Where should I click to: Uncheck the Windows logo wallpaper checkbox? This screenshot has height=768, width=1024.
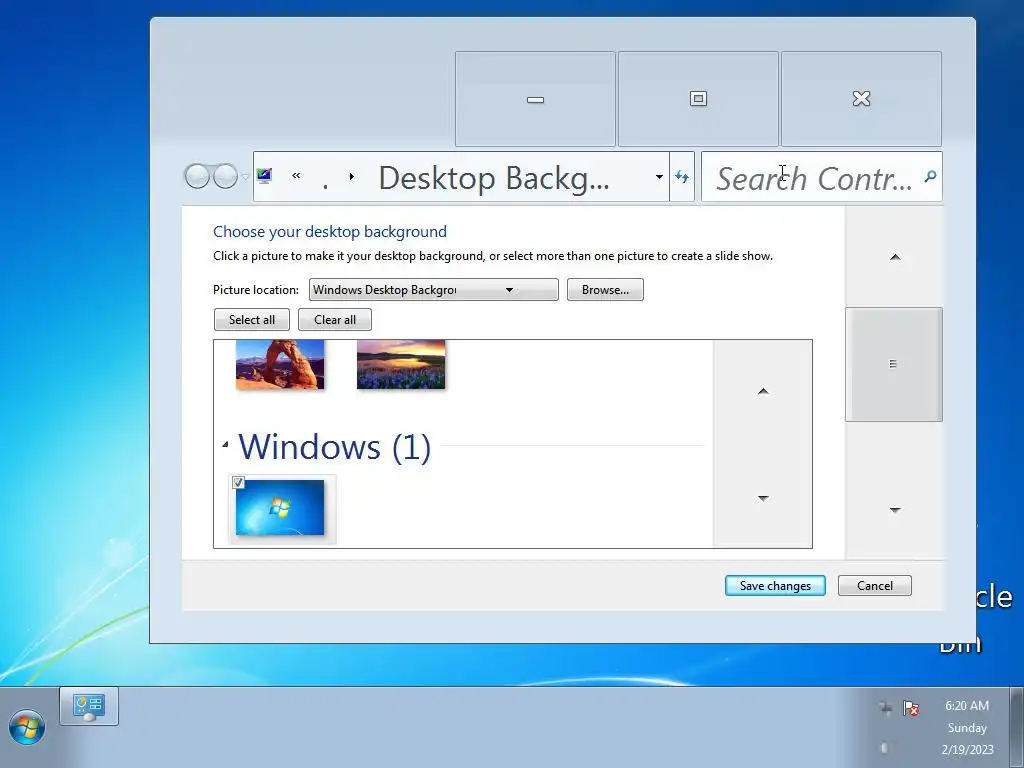pos(238,483)
